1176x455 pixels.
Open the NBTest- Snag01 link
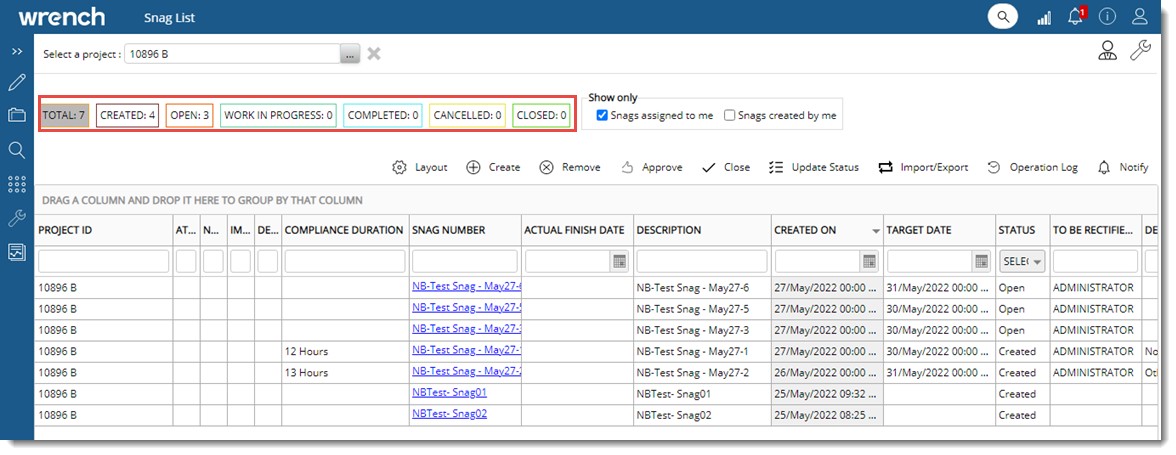[449, 392]
